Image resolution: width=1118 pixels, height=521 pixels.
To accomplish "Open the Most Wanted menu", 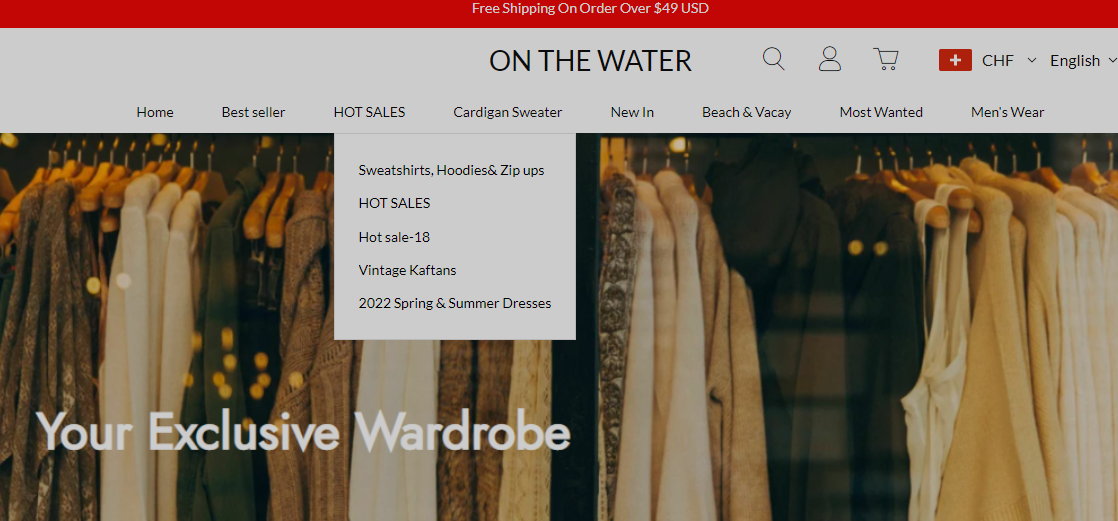I will click(881, 112).
